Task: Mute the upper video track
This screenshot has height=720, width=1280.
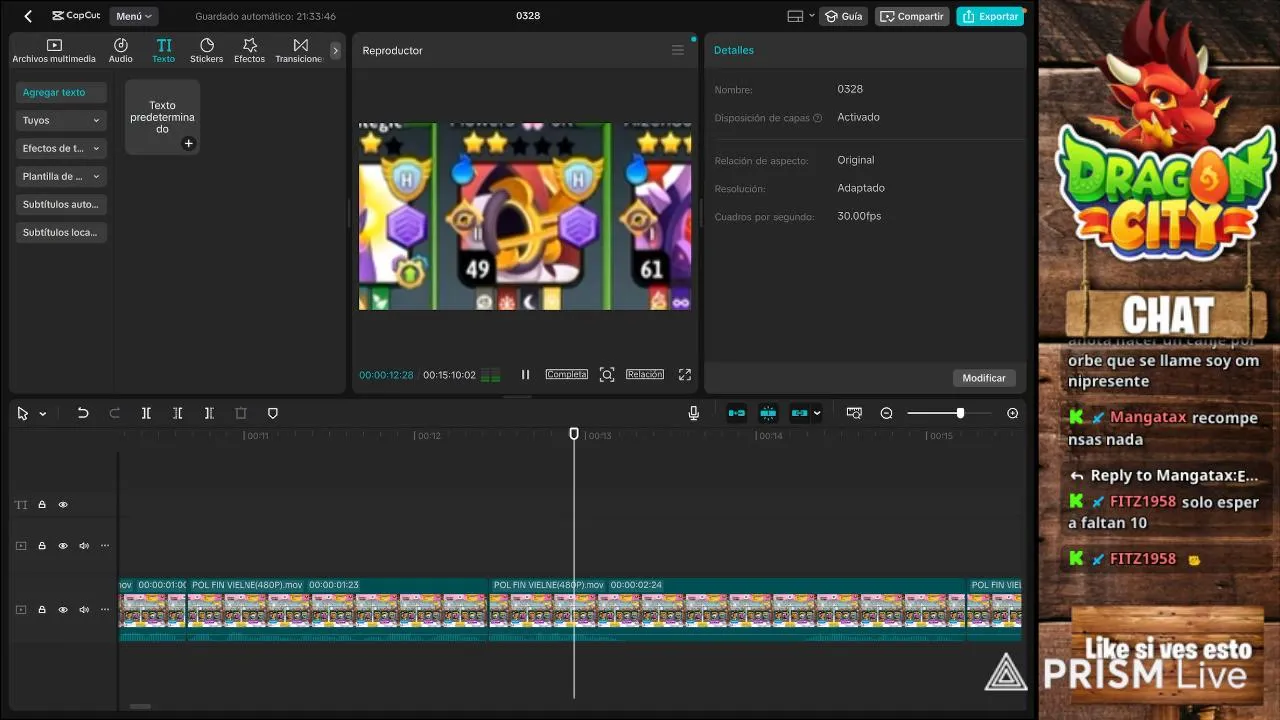Action: 84,546
